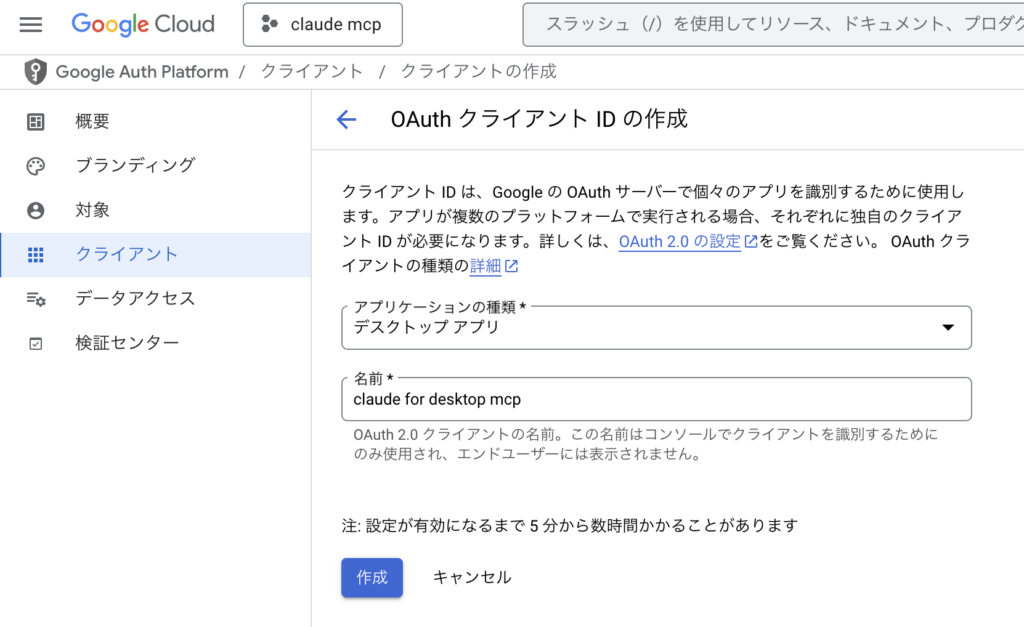Screen dimensions: 1024x627
Task: Click the Google Auth Platform shield icon
Action: [x=36, y=72]
